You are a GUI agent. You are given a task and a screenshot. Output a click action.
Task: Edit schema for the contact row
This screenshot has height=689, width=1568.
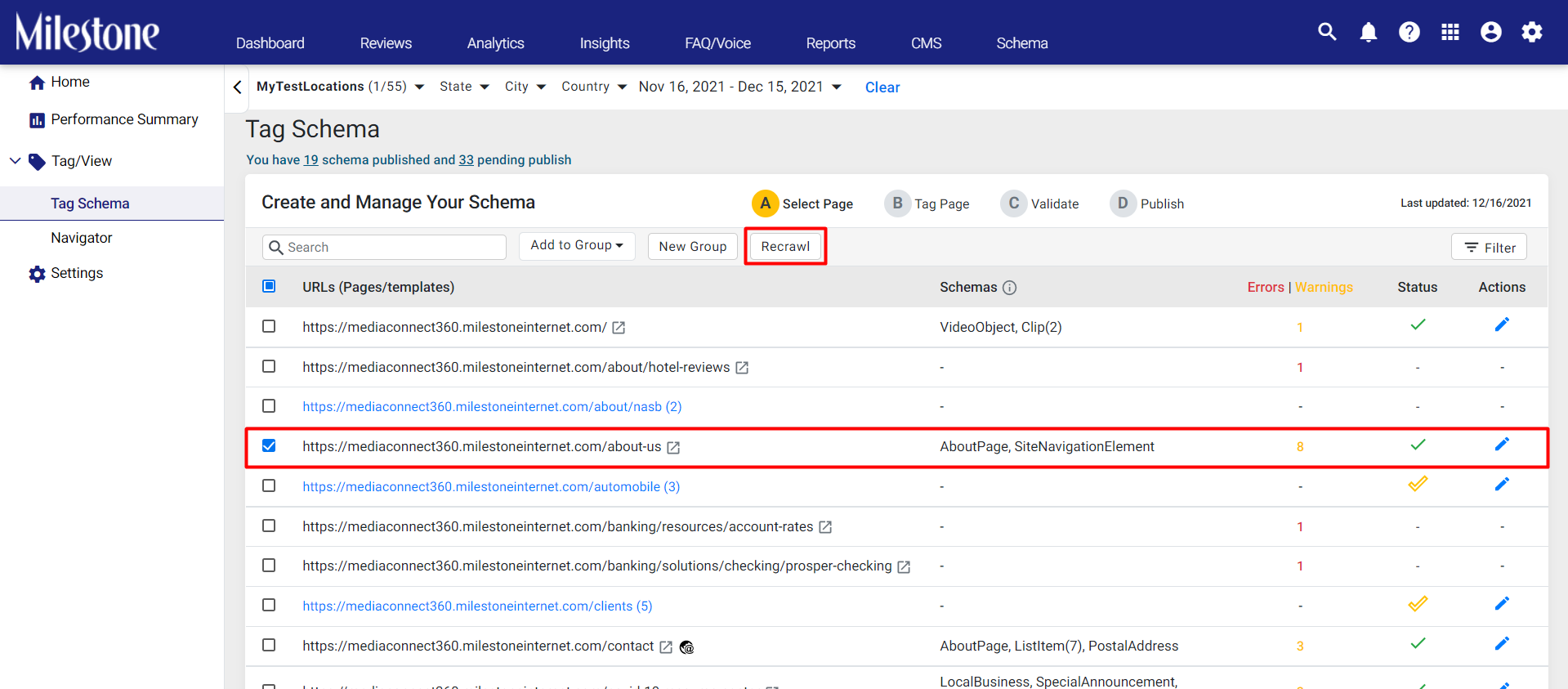(x=1502, y=643)
